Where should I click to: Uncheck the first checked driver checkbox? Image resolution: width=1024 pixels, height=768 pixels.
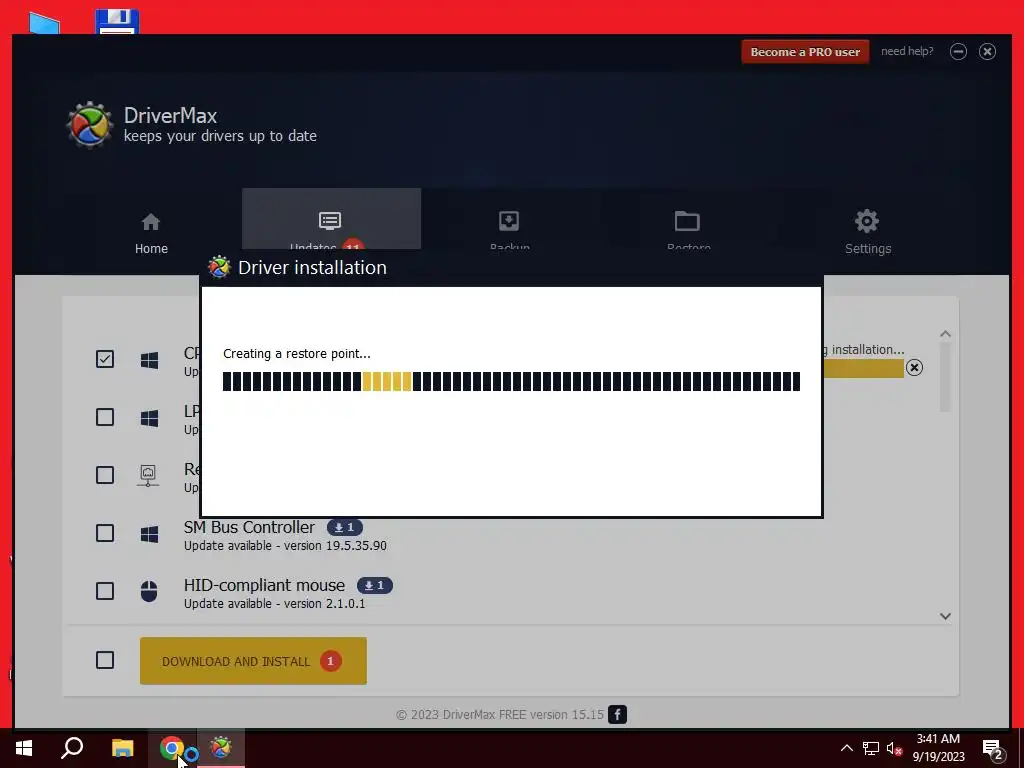(x=104, y=359)
